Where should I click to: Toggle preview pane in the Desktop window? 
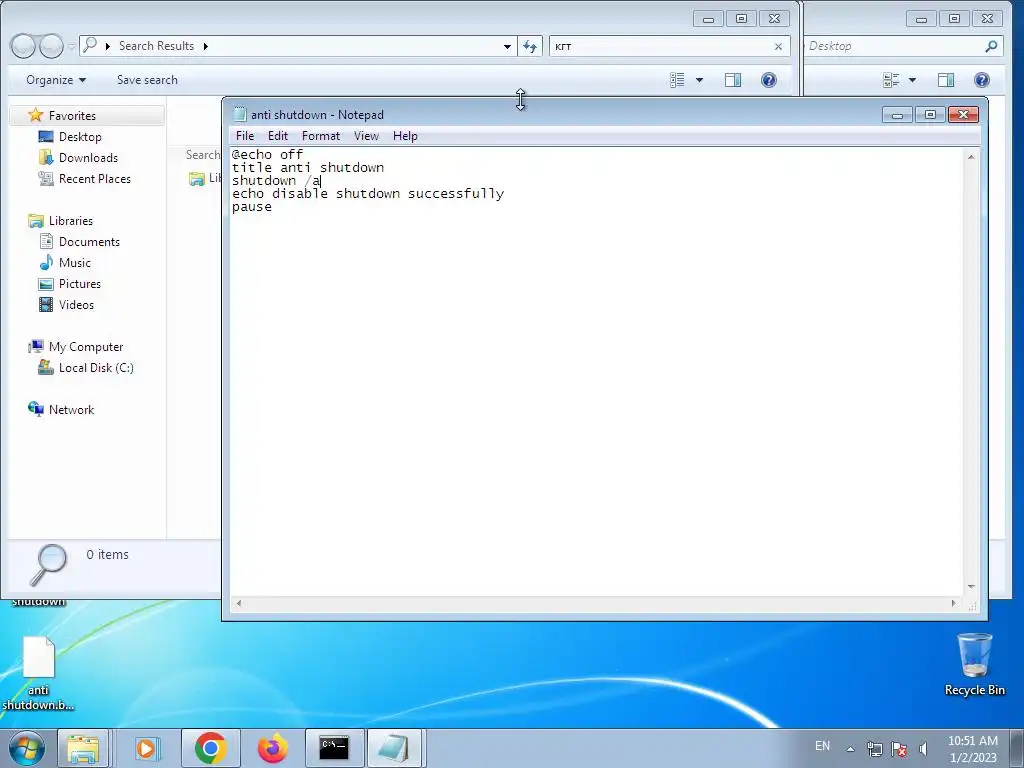(946, 80)
